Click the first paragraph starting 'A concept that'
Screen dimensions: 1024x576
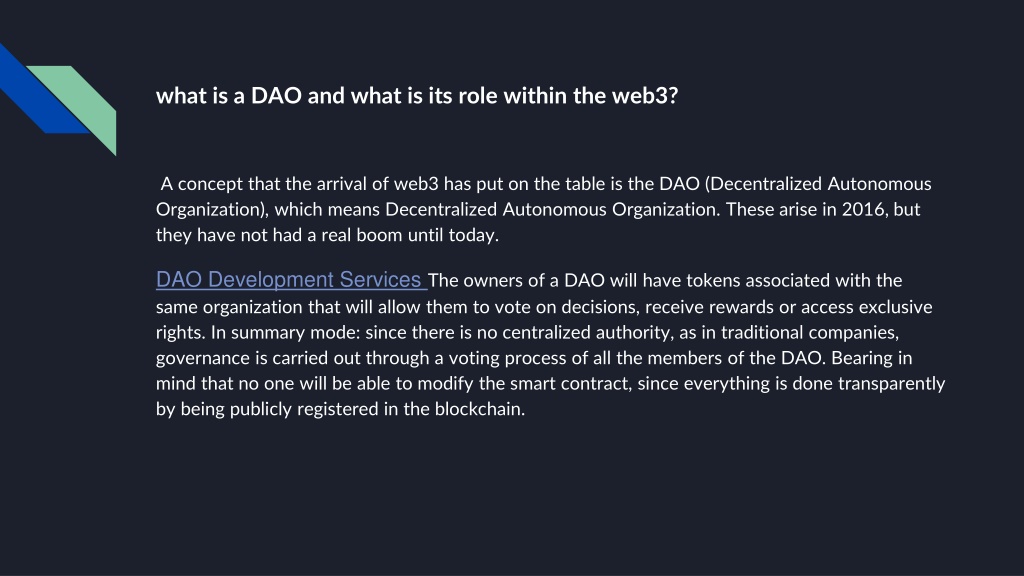pyautogui.click(x=543, y=209)
